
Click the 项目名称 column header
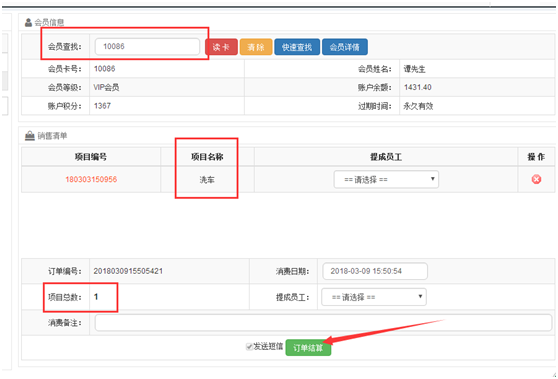(207, 157)
